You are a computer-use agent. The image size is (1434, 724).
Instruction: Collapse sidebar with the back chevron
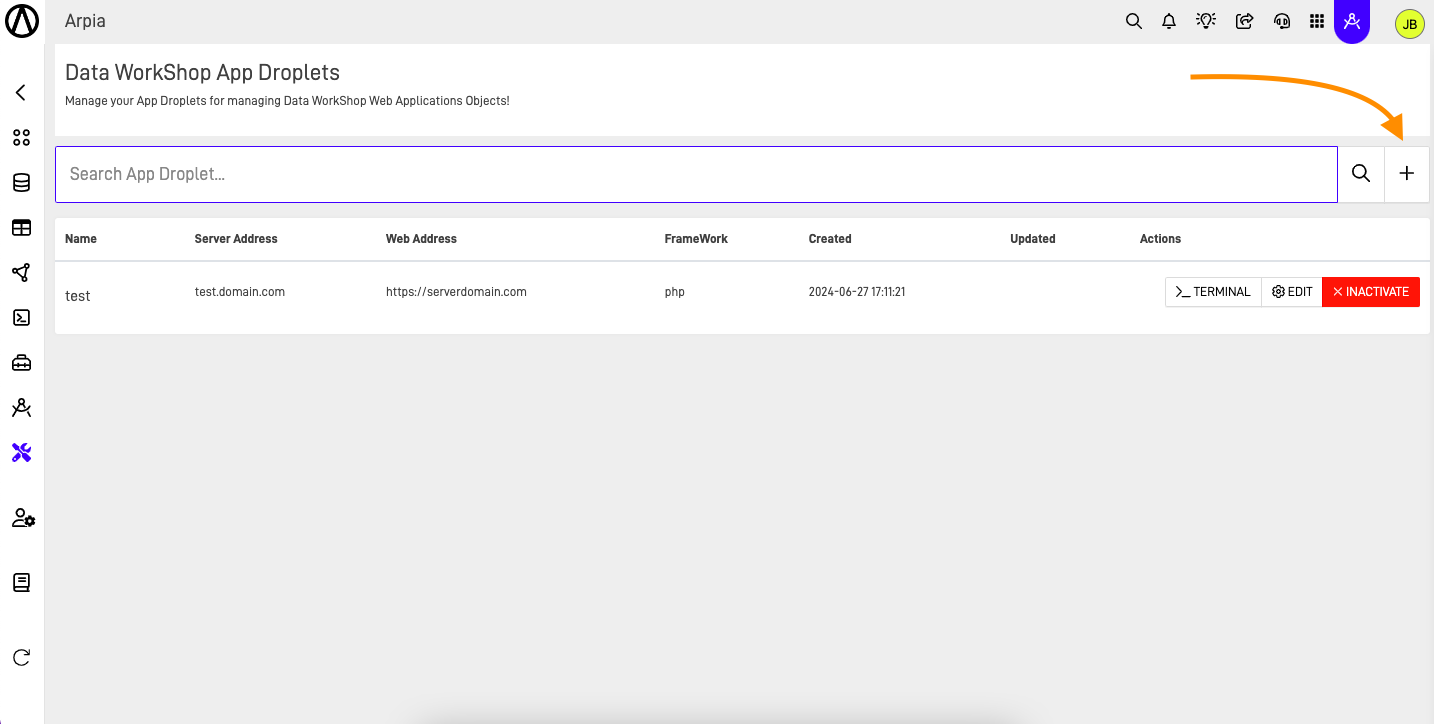tap(21, 93)
